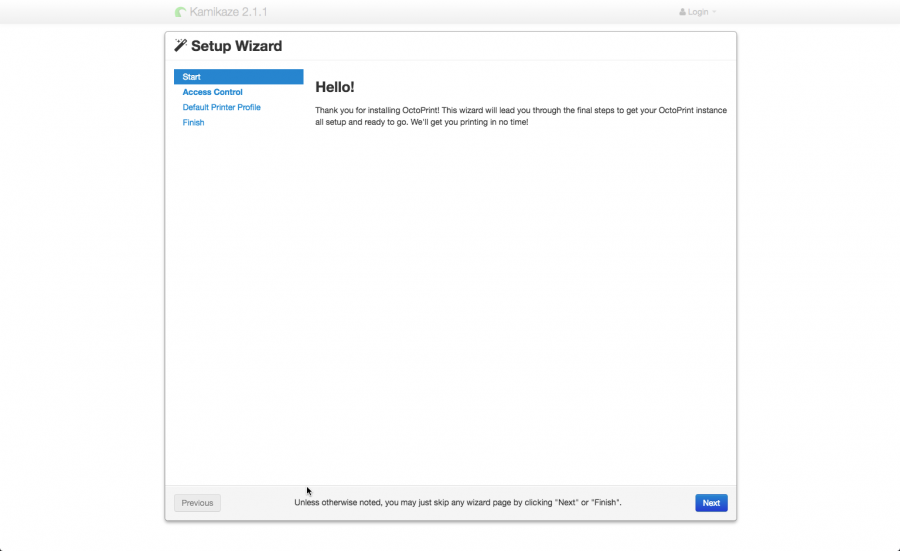Viewport: 900px width, 551px height.
Task: Click the blank area below the welcome text
Action: [520, 300]
